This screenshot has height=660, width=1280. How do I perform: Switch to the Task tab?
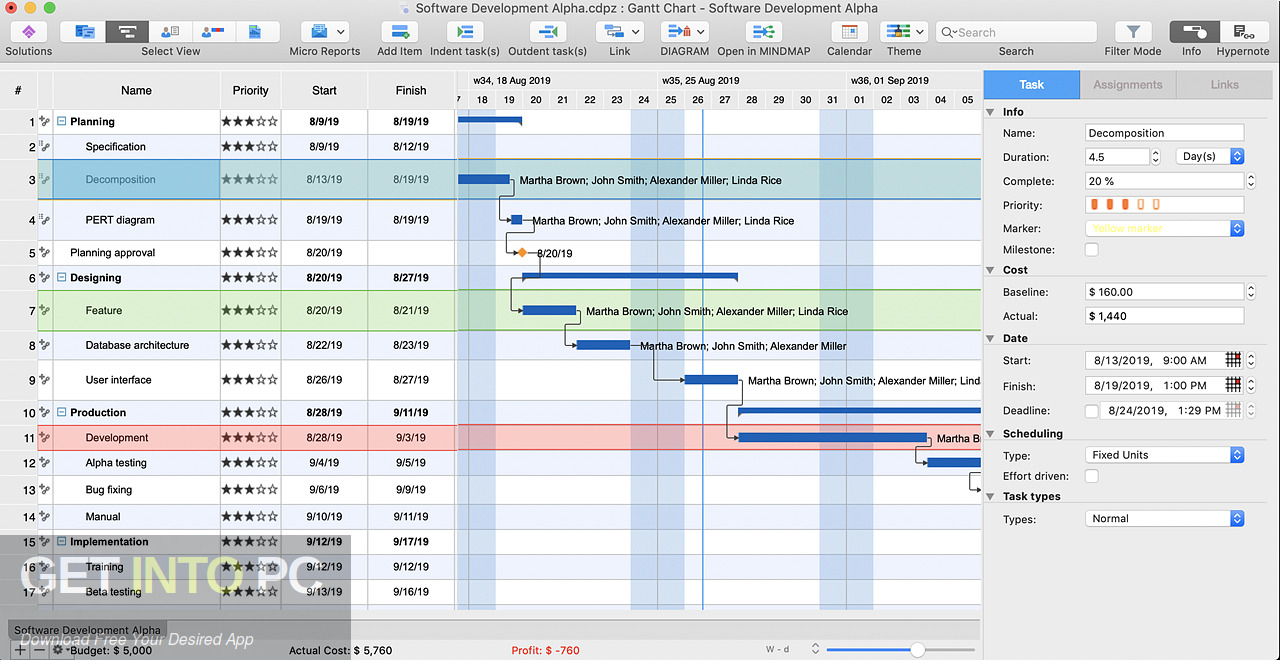(x=1031, y=85)
